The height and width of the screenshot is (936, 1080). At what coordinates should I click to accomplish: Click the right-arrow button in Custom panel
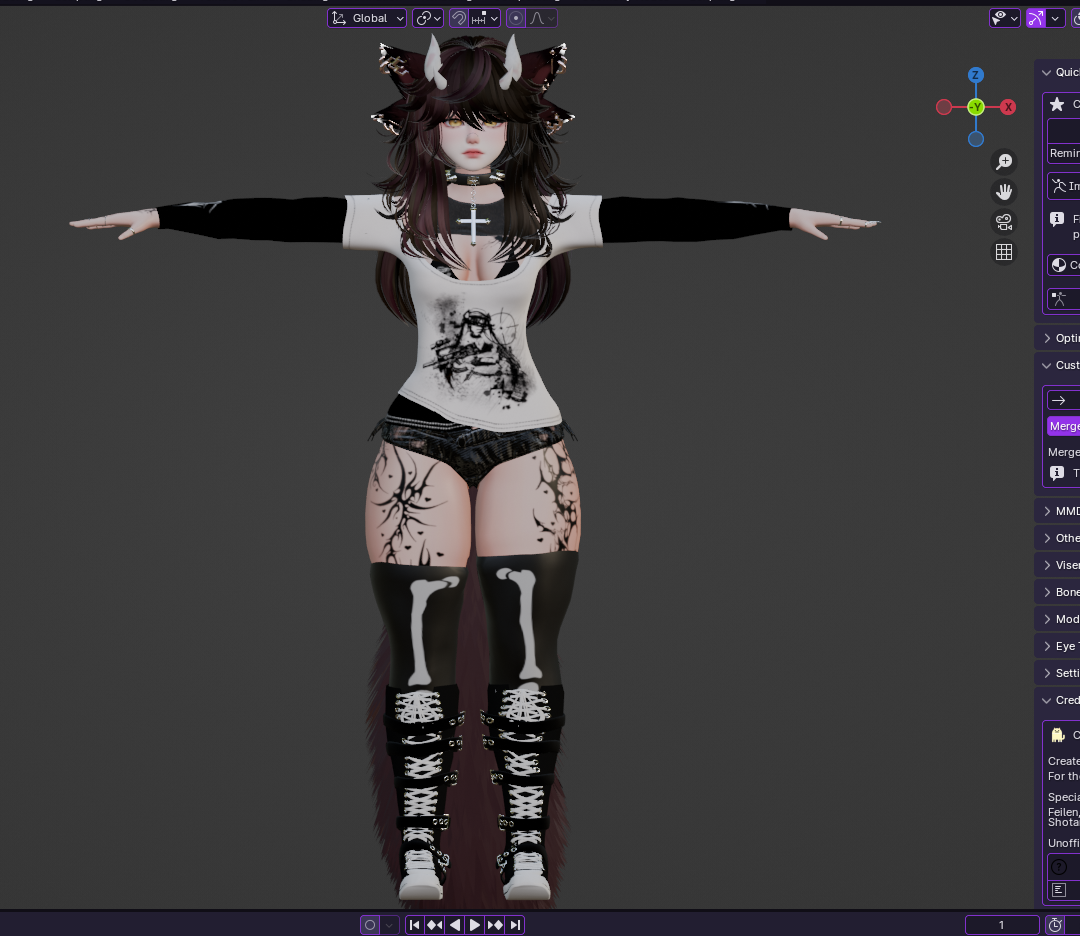[1063, 400]
